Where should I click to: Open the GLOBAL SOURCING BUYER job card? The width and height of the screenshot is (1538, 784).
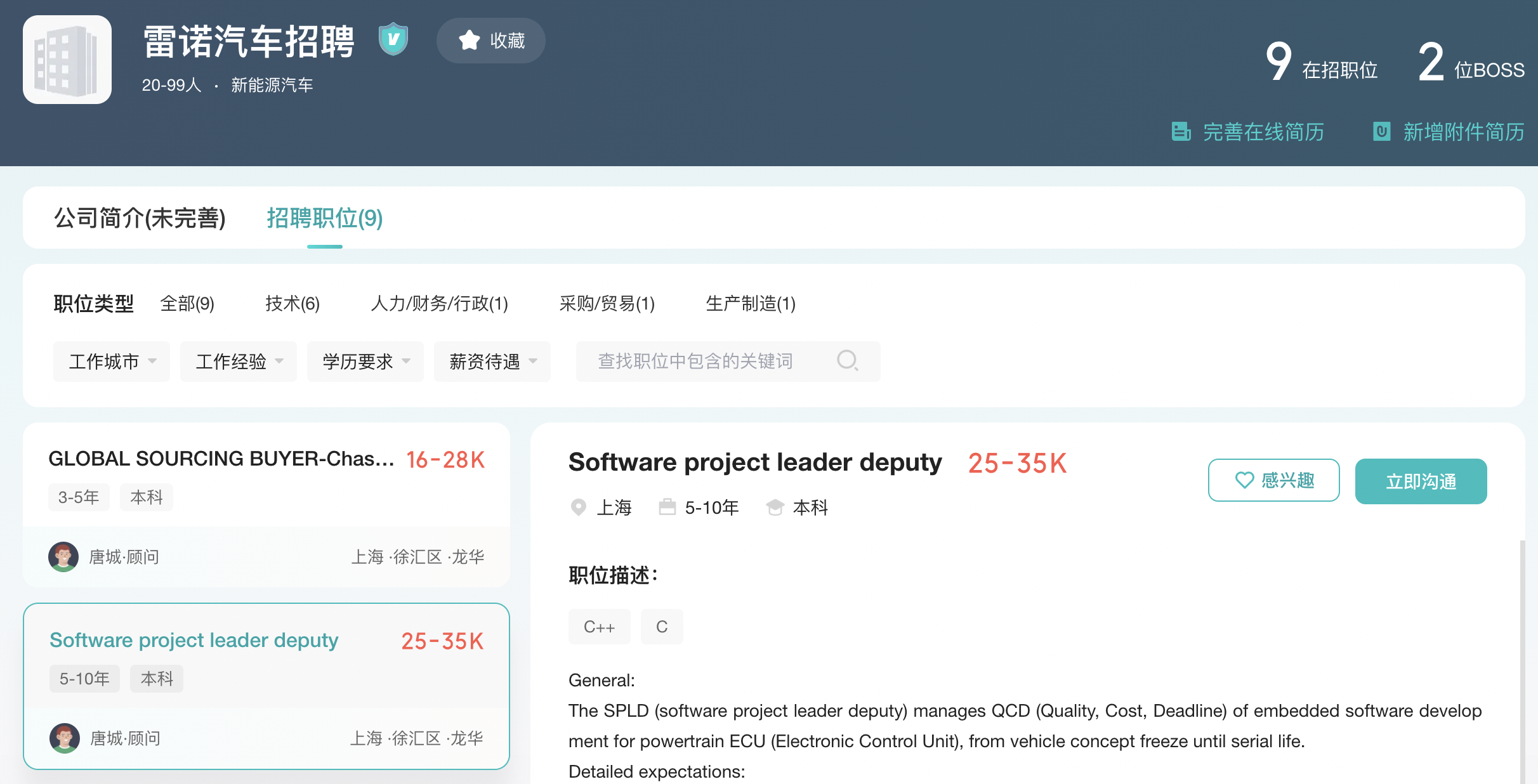pyautogui.click(x=221, y=459)
